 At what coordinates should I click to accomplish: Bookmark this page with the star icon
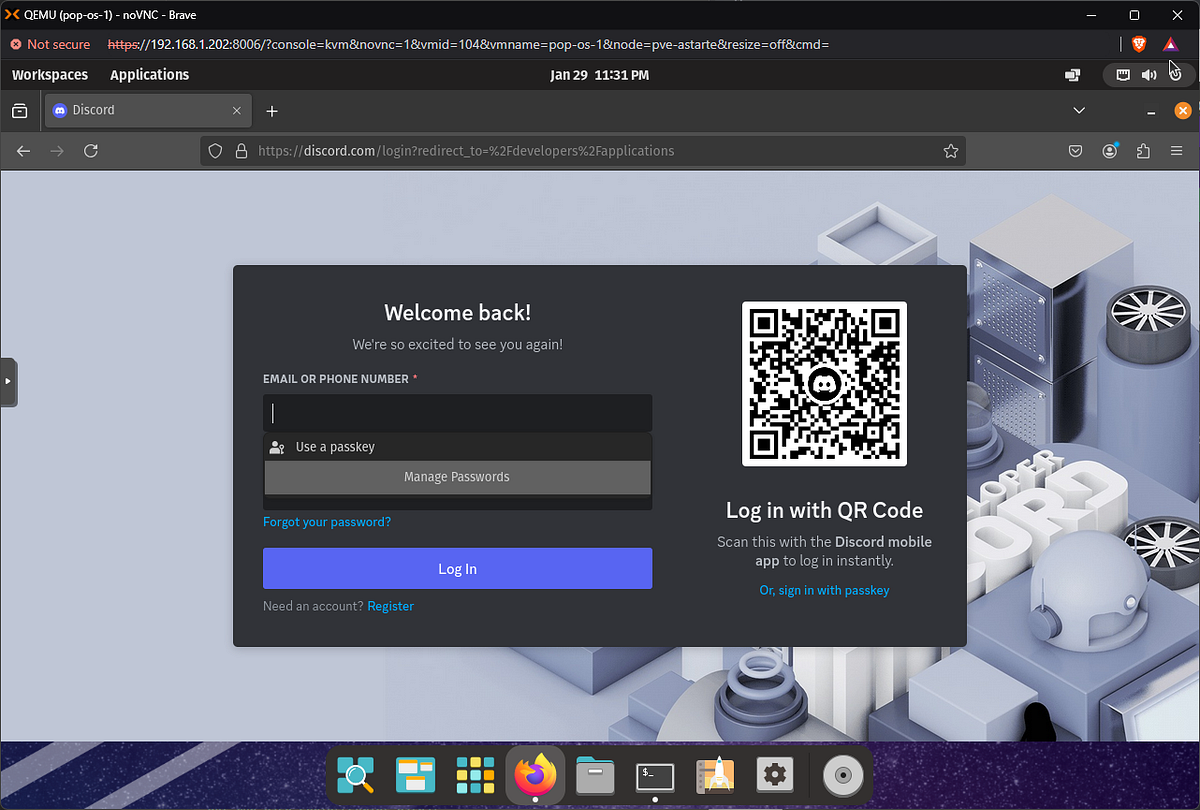951,151
